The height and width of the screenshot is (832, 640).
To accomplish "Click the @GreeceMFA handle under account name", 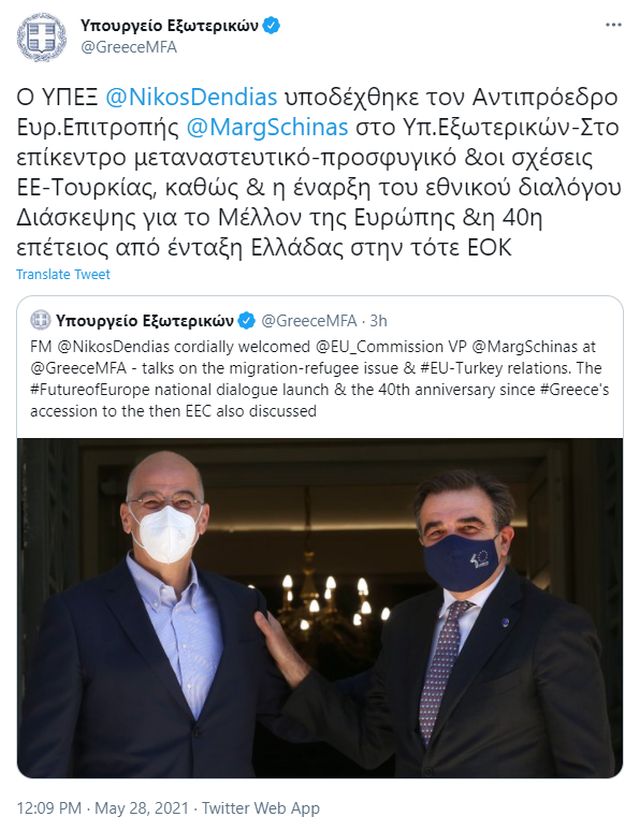I will coord(129,47).
